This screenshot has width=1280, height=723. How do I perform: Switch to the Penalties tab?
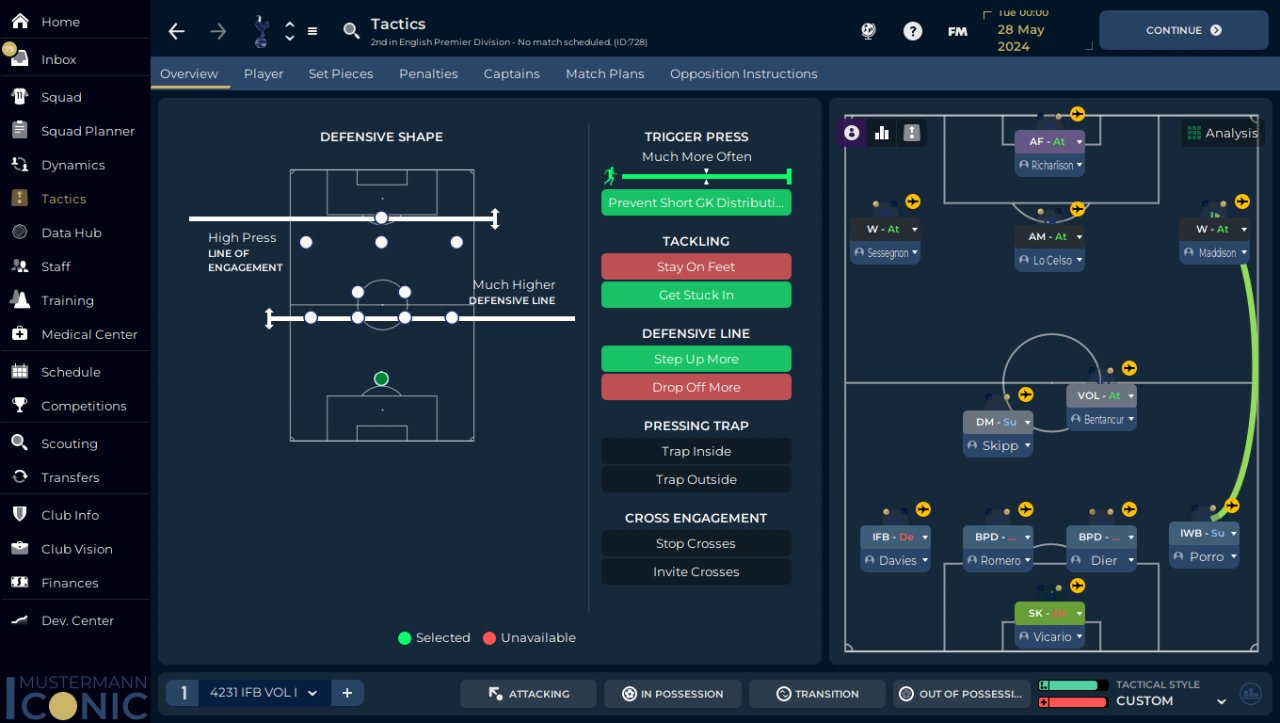(428, 74)
